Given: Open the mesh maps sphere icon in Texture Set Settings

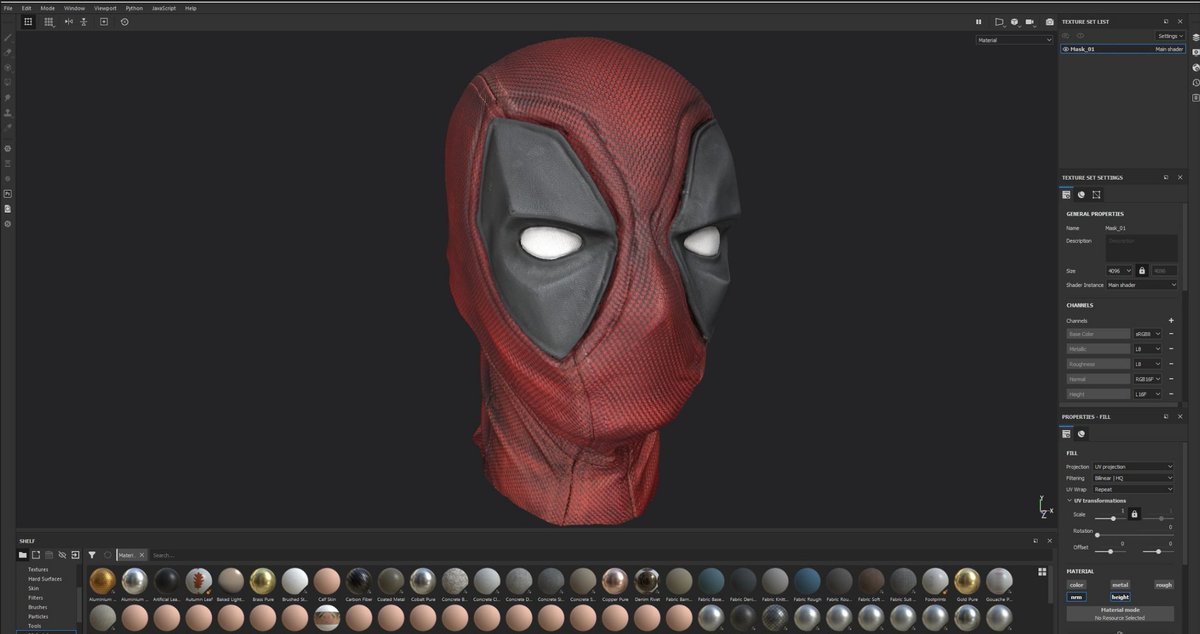Looking at the screenshot, I should click(x=1081, y=195).
